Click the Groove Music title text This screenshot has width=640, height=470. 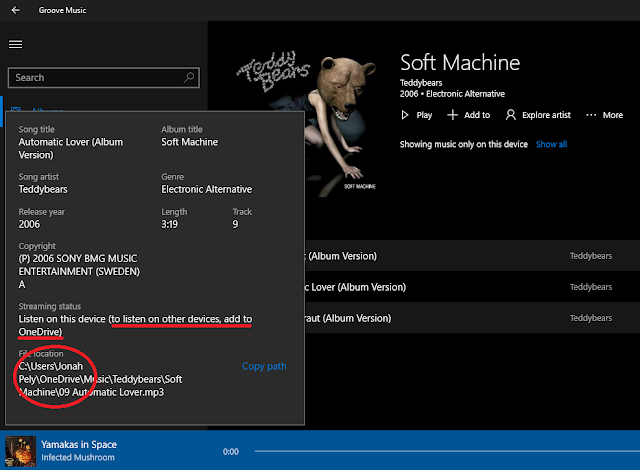tap(62, 10)
